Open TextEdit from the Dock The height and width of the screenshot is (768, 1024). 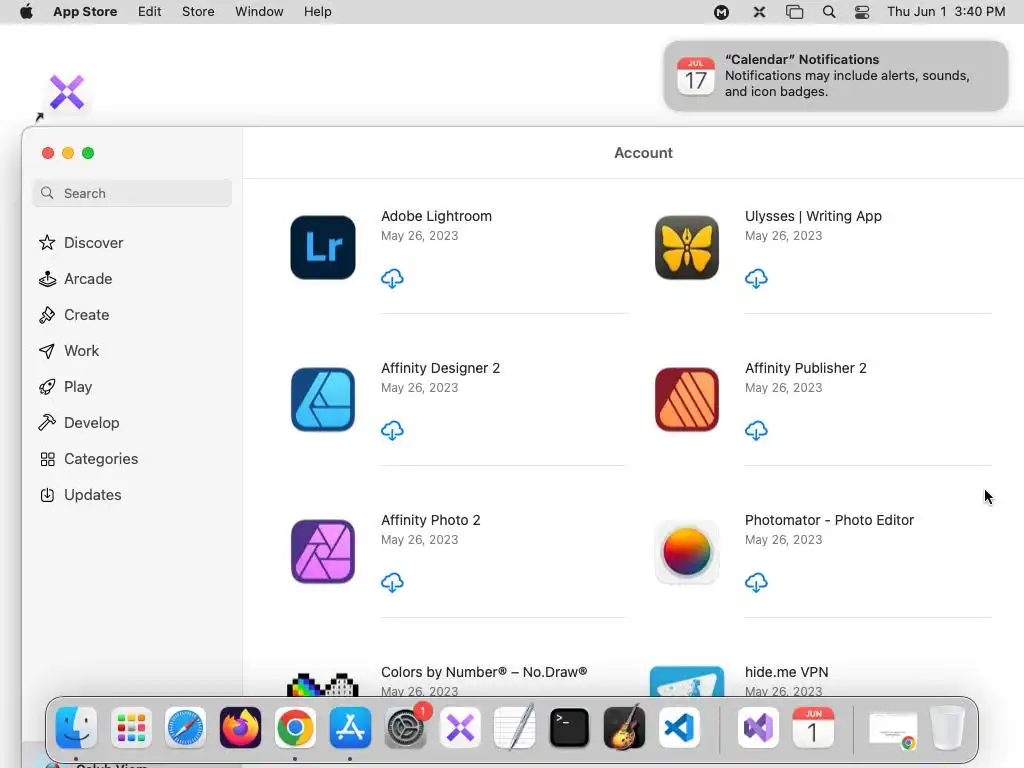[x=515, y=727]
